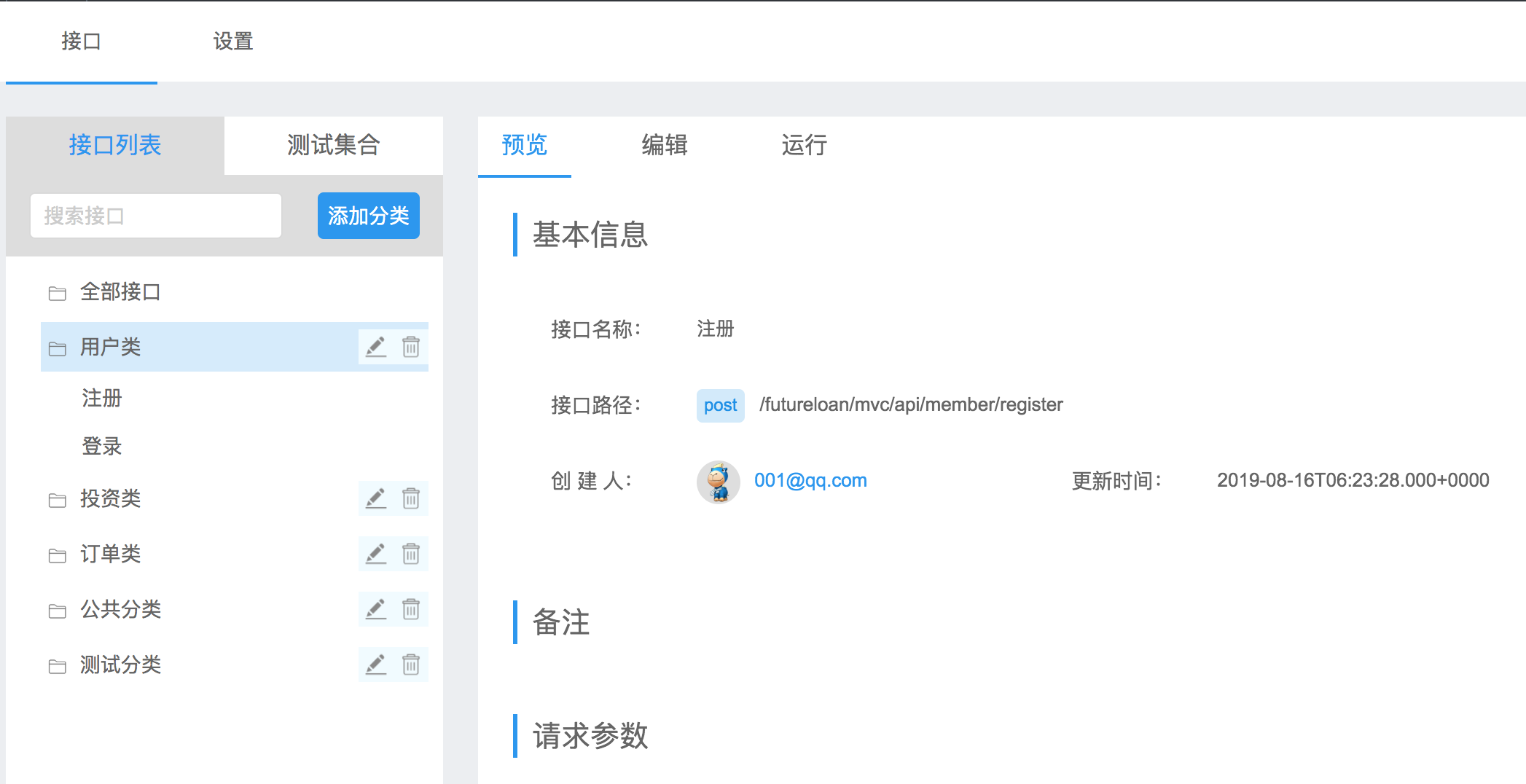
Task: Click the trash delete icon for 测试分类
Action: [x=411, y=665]
